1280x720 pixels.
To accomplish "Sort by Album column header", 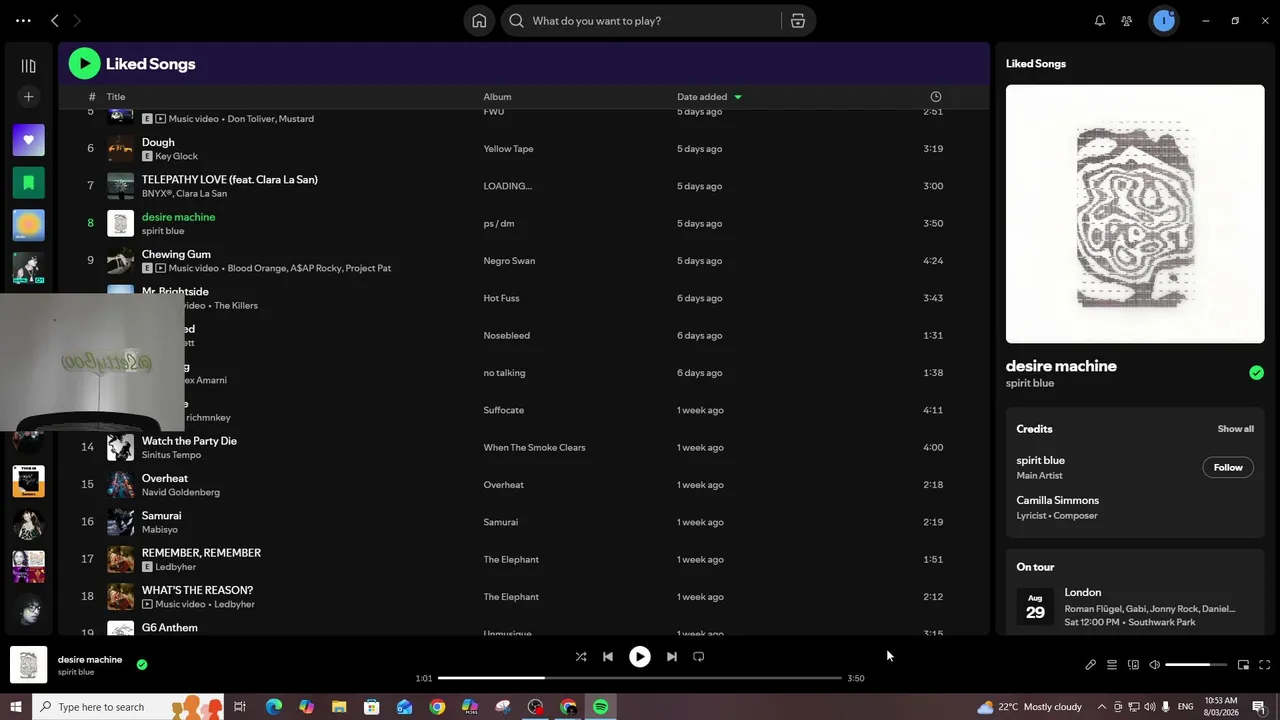I will click(497, 97).
